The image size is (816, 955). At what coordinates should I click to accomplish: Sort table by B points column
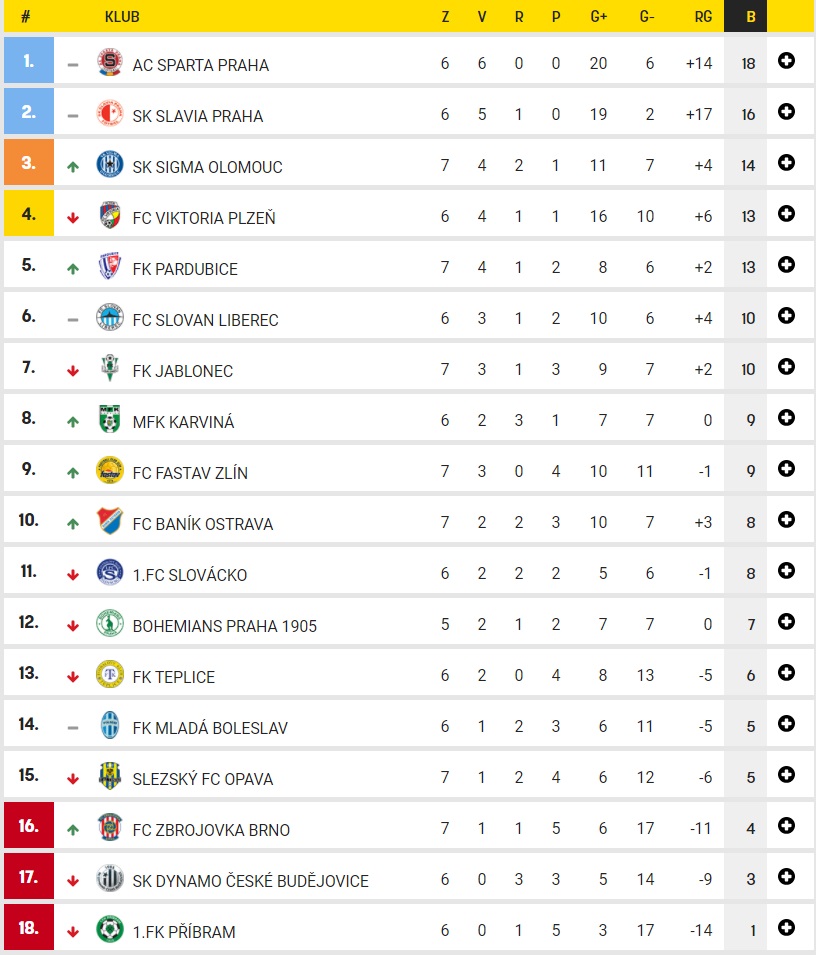pyautogui.click(x=750, y=17)
